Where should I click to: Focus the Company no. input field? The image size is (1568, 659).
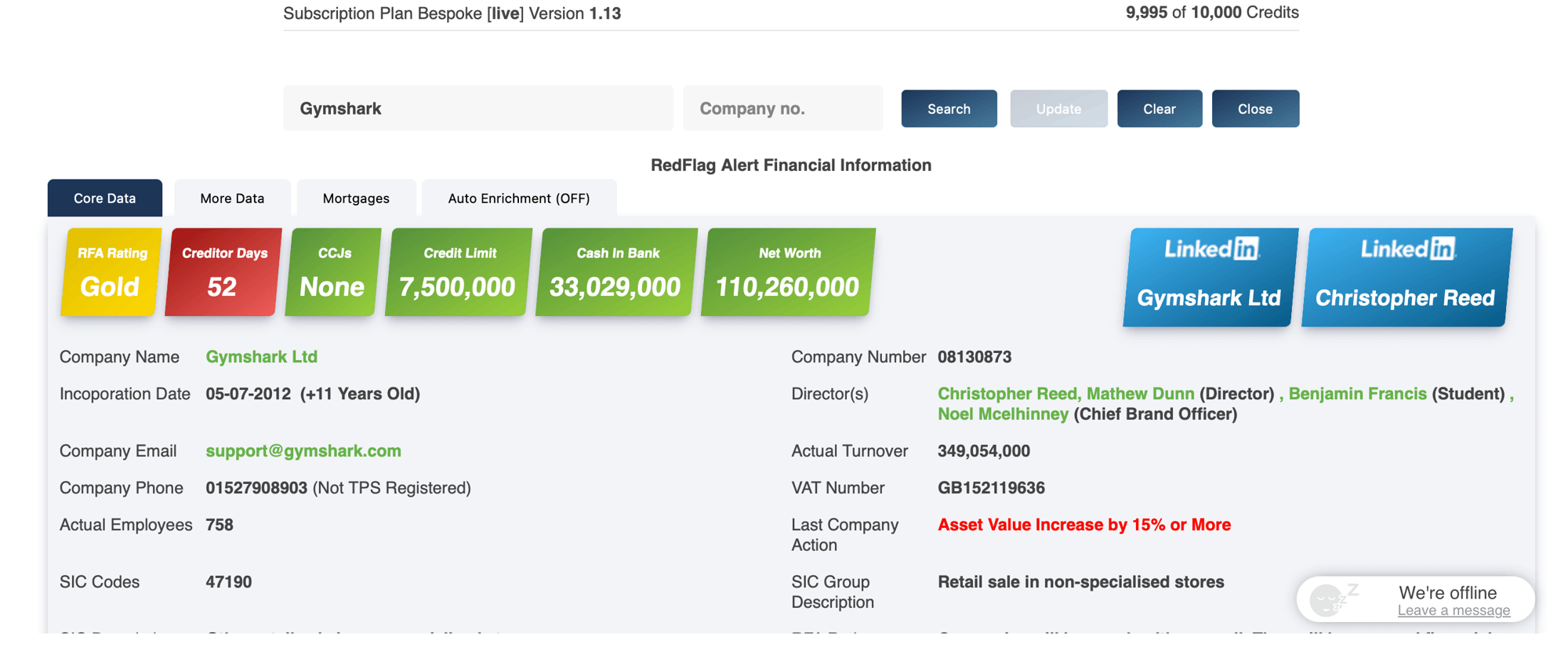click(x=782, y=108)
